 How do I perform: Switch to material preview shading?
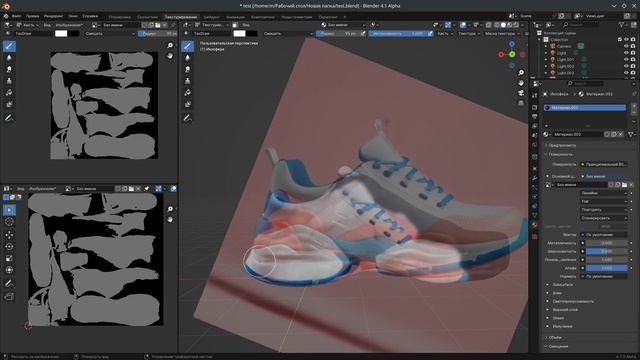pos(510,25)
